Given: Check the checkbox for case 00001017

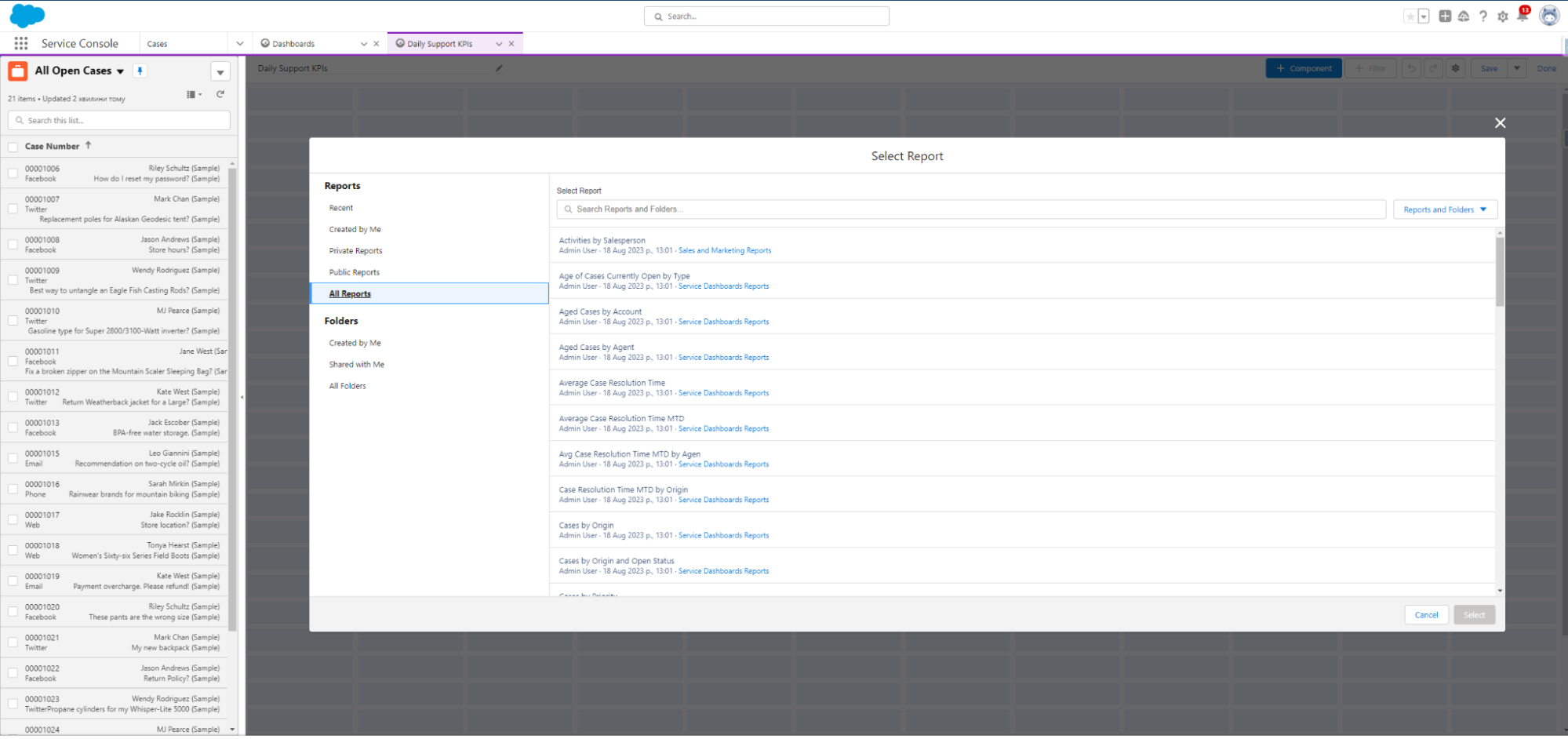Looking at the screenshot, I should coord(13,519).
